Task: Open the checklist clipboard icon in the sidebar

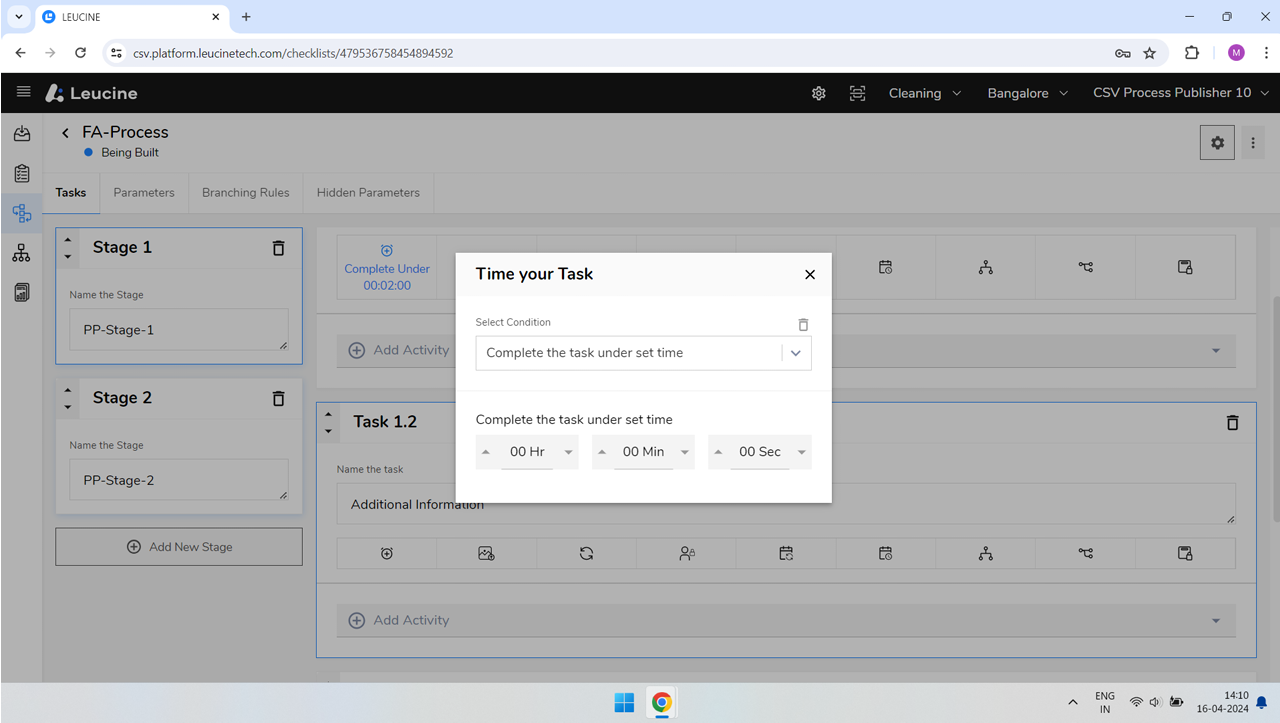Action: [x=21, y=173]
